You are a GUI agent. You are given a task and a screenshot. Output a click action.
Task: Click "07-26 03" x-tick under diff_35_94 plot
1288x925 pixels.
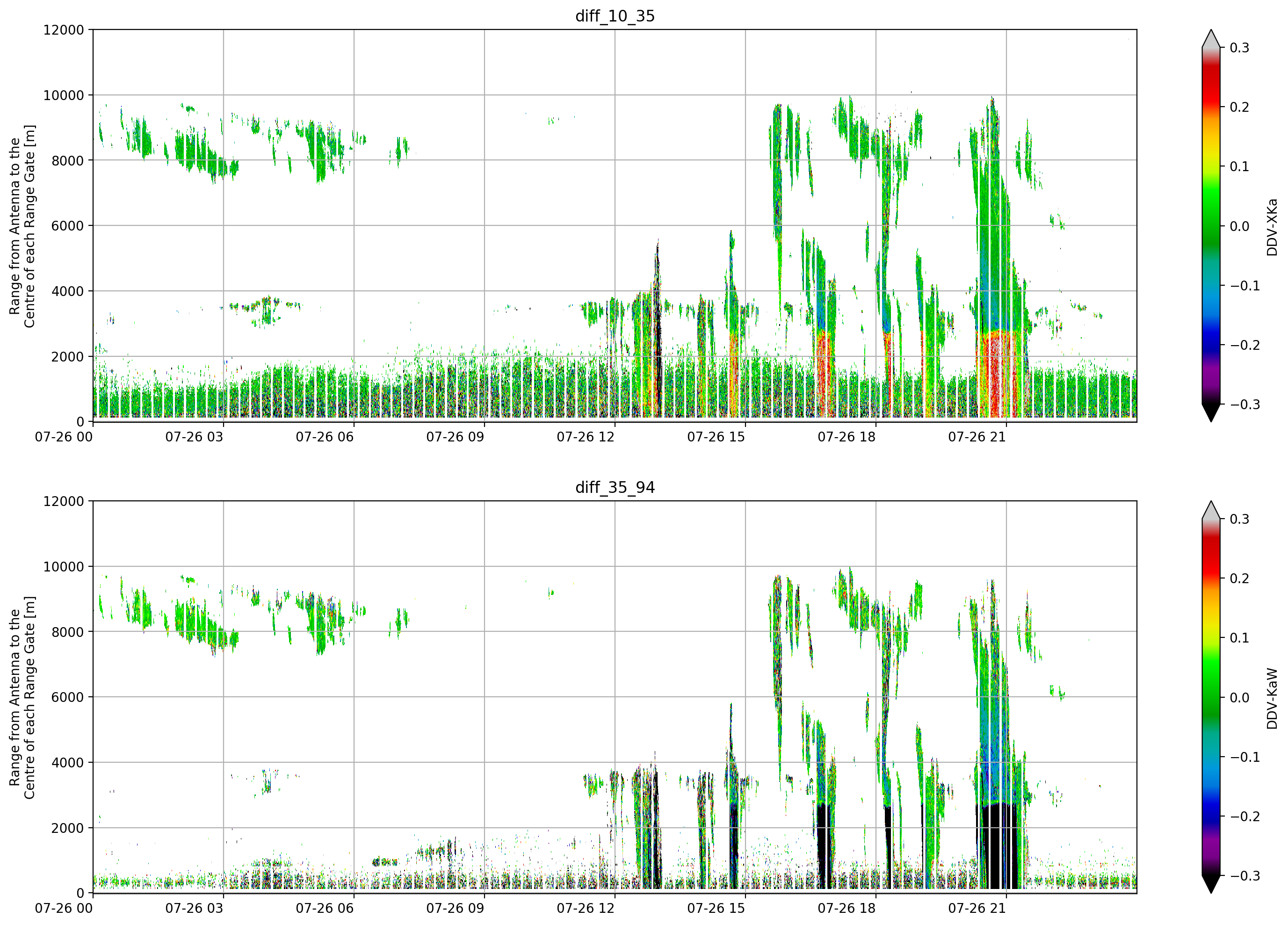click(194, 909)
